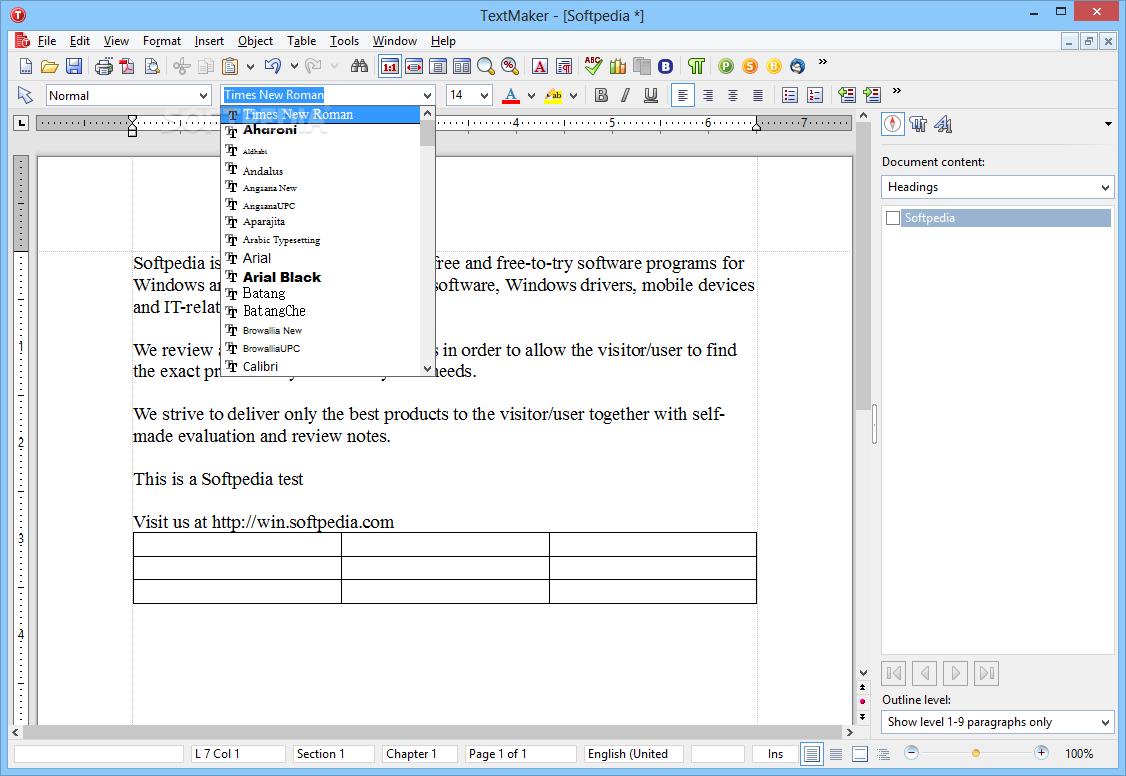Run spell check ABC icon
This screenshot has width=1126, height=776.
pos(593,66)
